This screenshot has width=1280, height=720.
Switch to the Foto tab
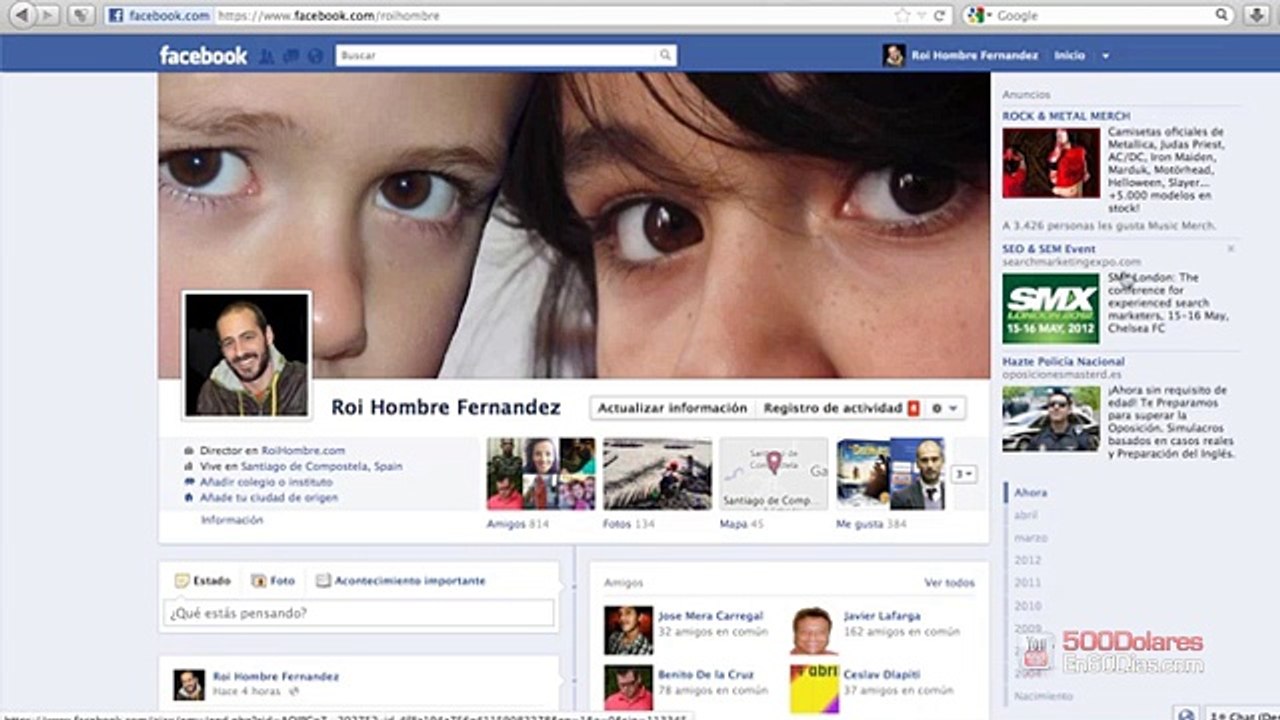tap(273, 580)
